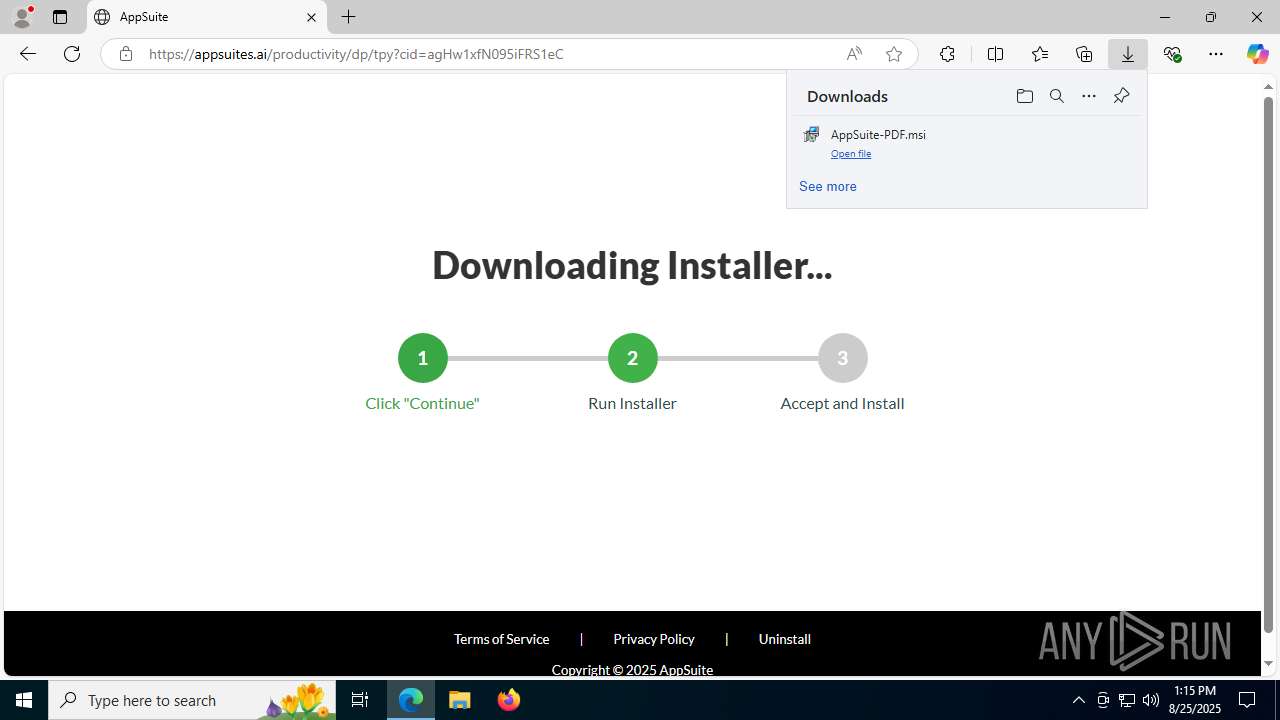Click step 2 green circle
Viewport: 1280px width, 720px height.
632,358
